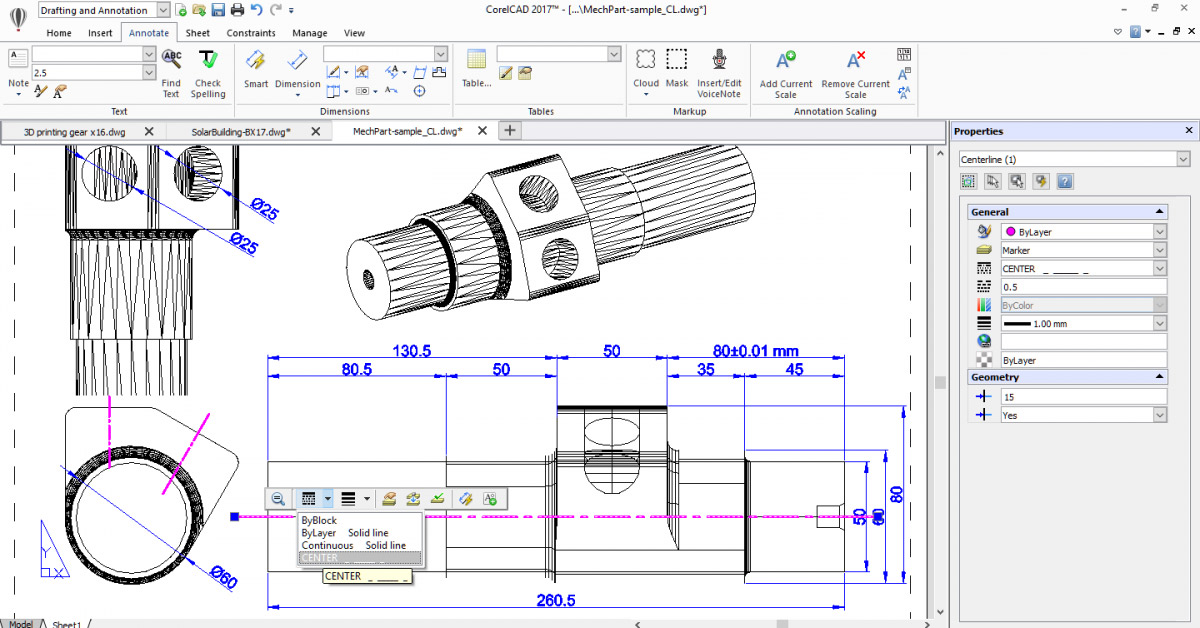Click the scale list icon in Annotation Scaling
1200x628 pixels.
coord(905,54)
